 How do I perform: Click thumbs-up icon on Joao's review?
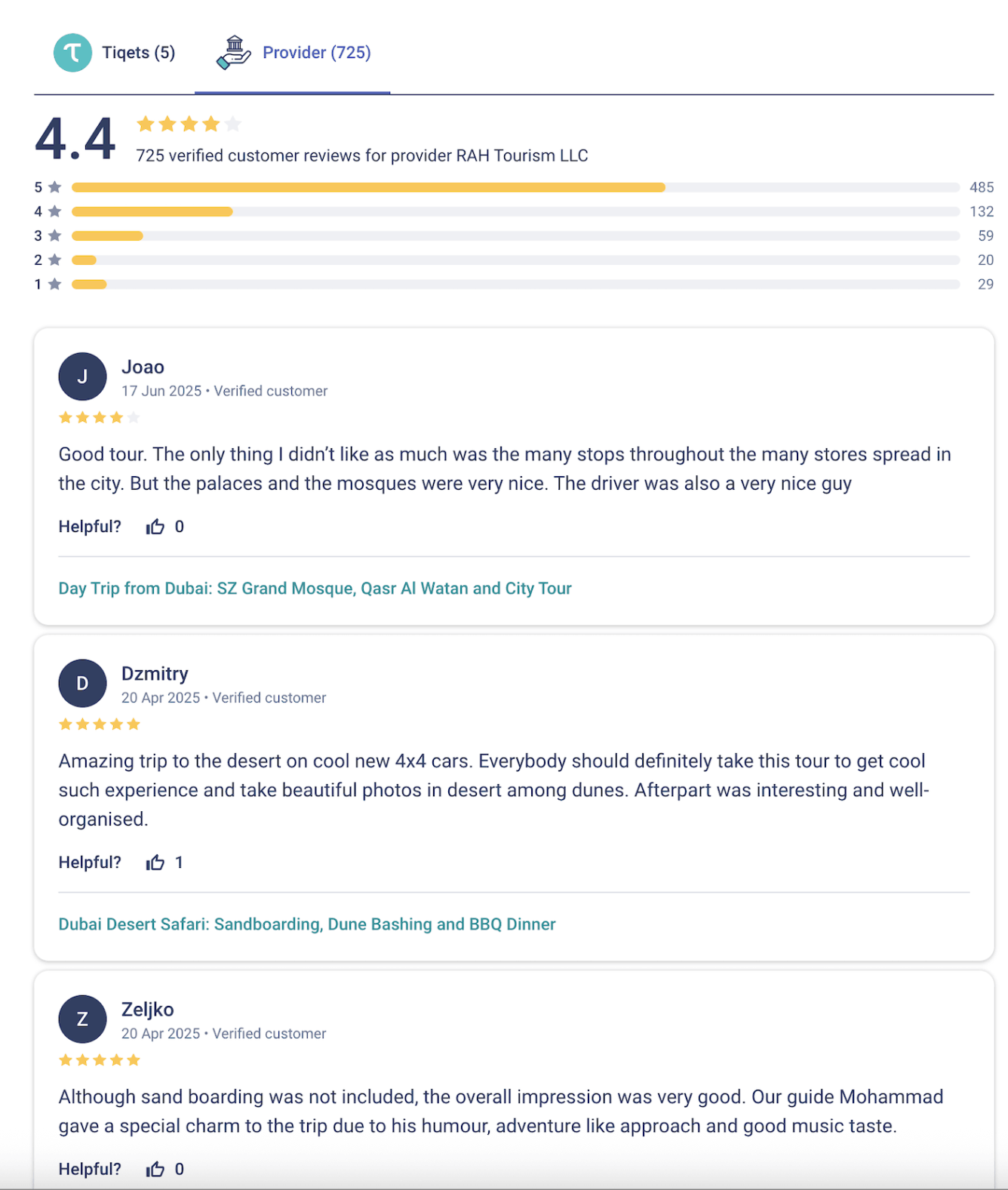coord(155,527)
